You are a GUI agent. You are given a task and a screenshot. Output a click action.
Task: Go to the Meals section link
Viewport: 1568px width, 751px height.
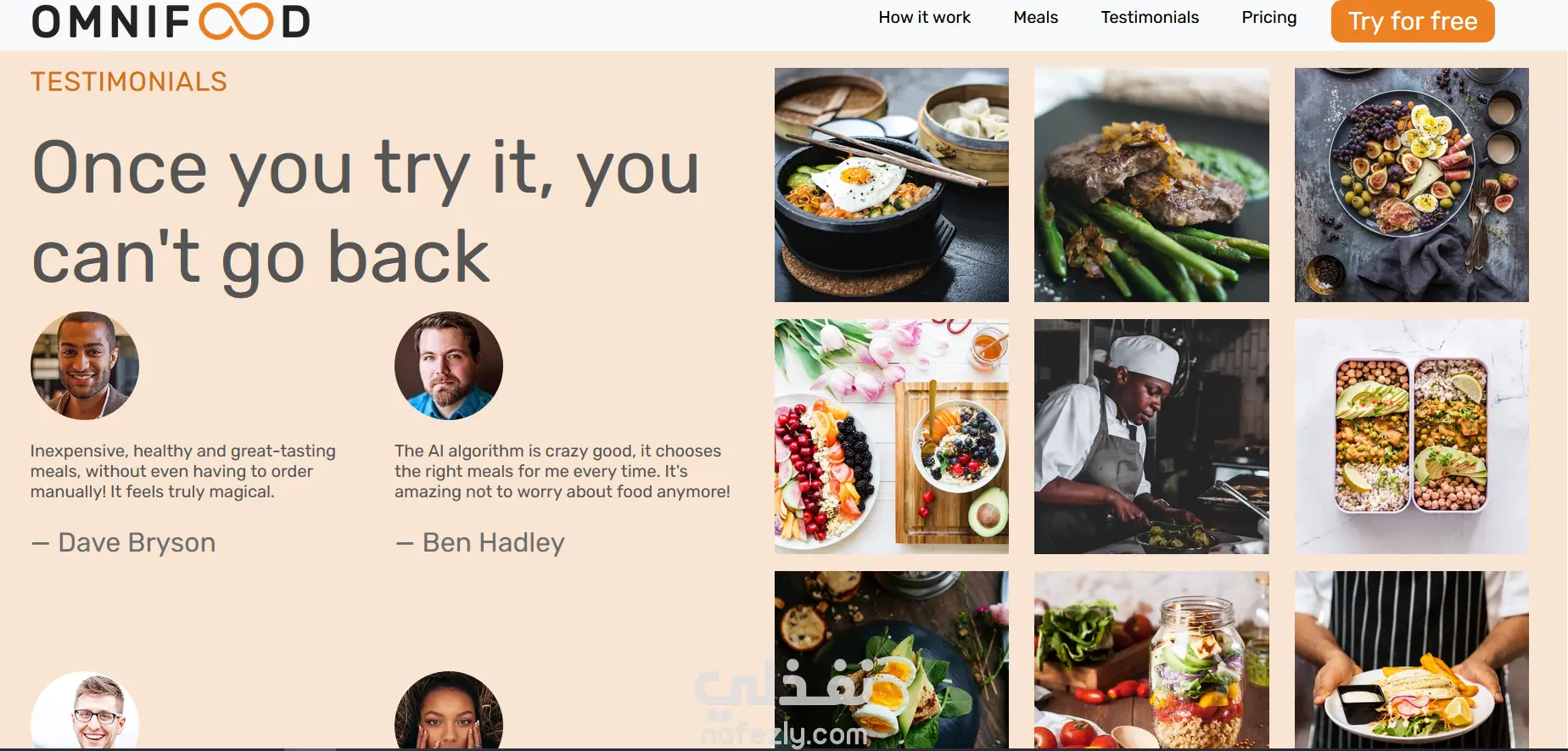coord(1035,17)
